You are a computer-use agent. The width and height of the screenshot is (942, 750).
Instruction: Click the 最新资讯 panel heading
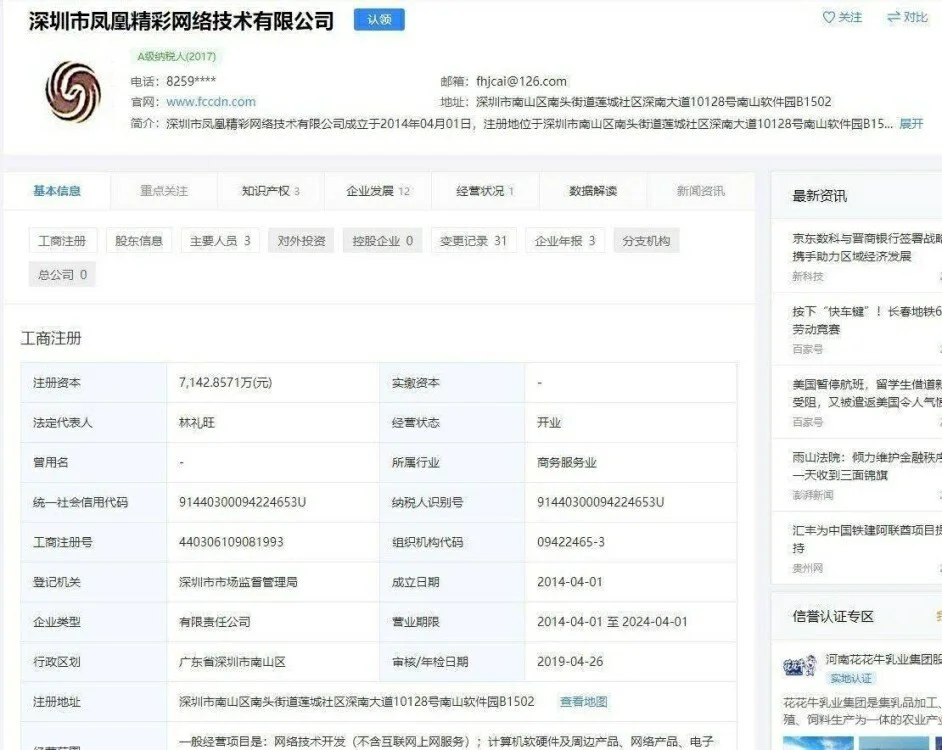click(x=819, y=196)
